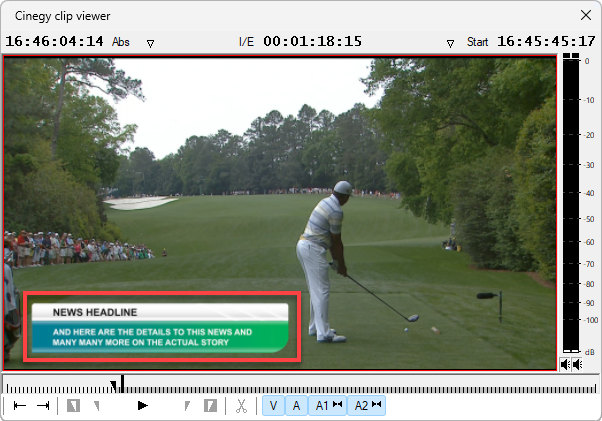
Task: Mute the left audio speaker
Action: (x=565, y=364)
